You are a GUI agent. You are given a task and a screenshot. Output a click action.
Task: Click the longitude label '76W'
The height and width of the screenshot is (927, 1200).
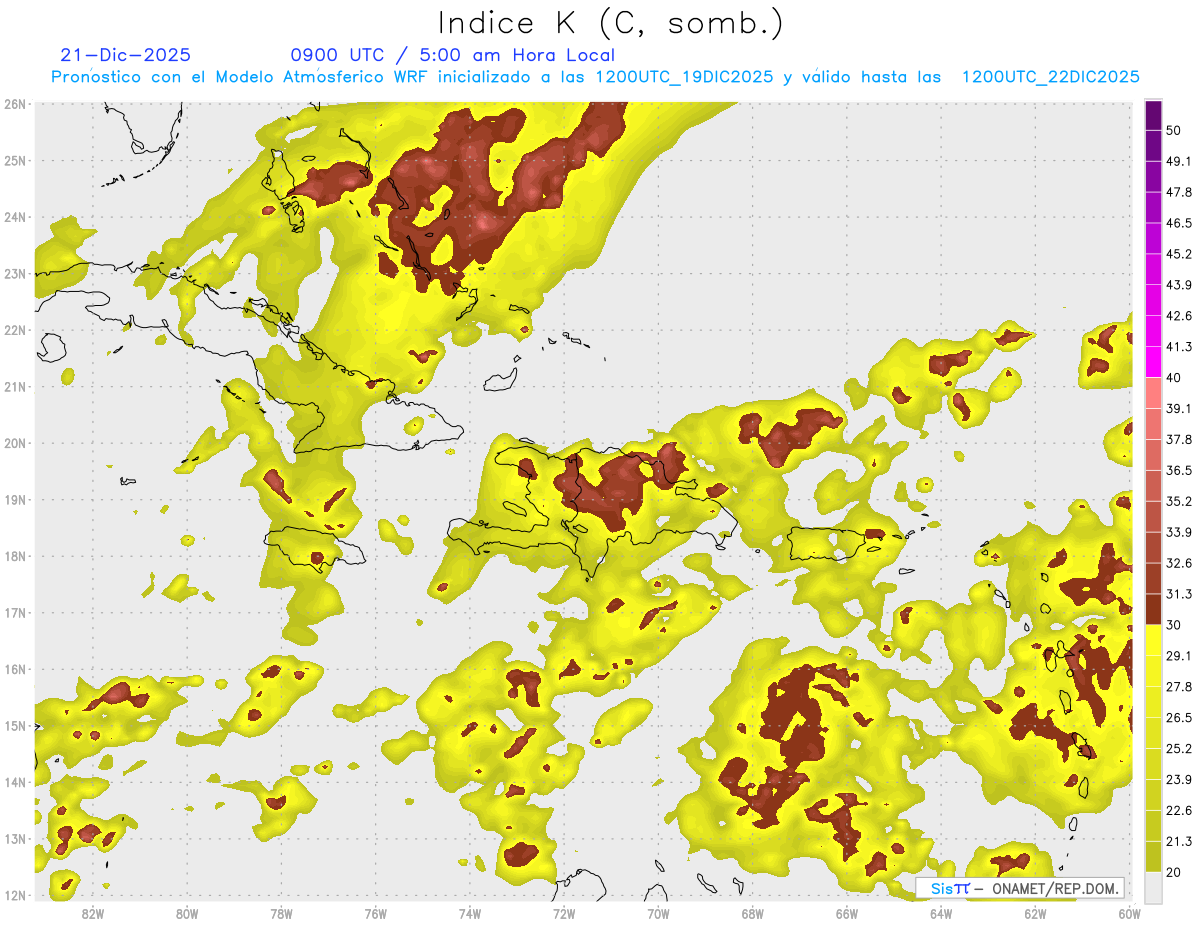375,914
